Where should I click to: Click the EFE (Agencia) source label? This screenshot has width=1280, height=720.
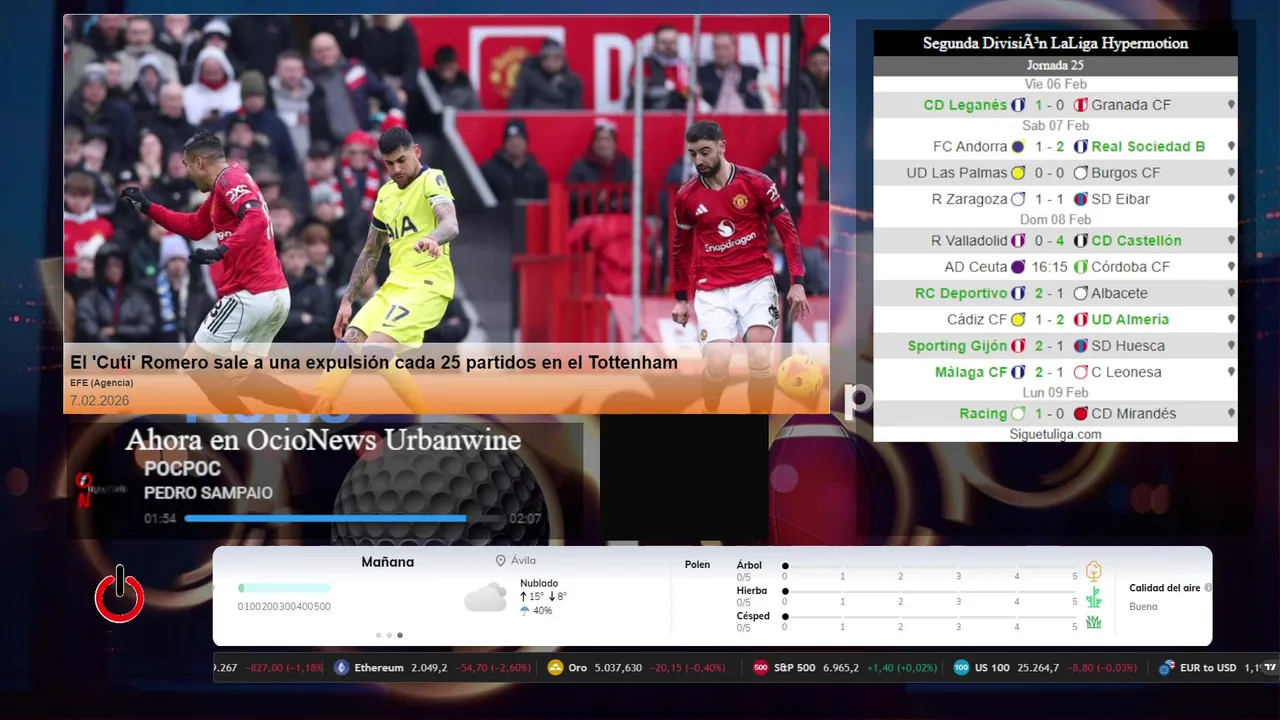click(x=101, y=383)
